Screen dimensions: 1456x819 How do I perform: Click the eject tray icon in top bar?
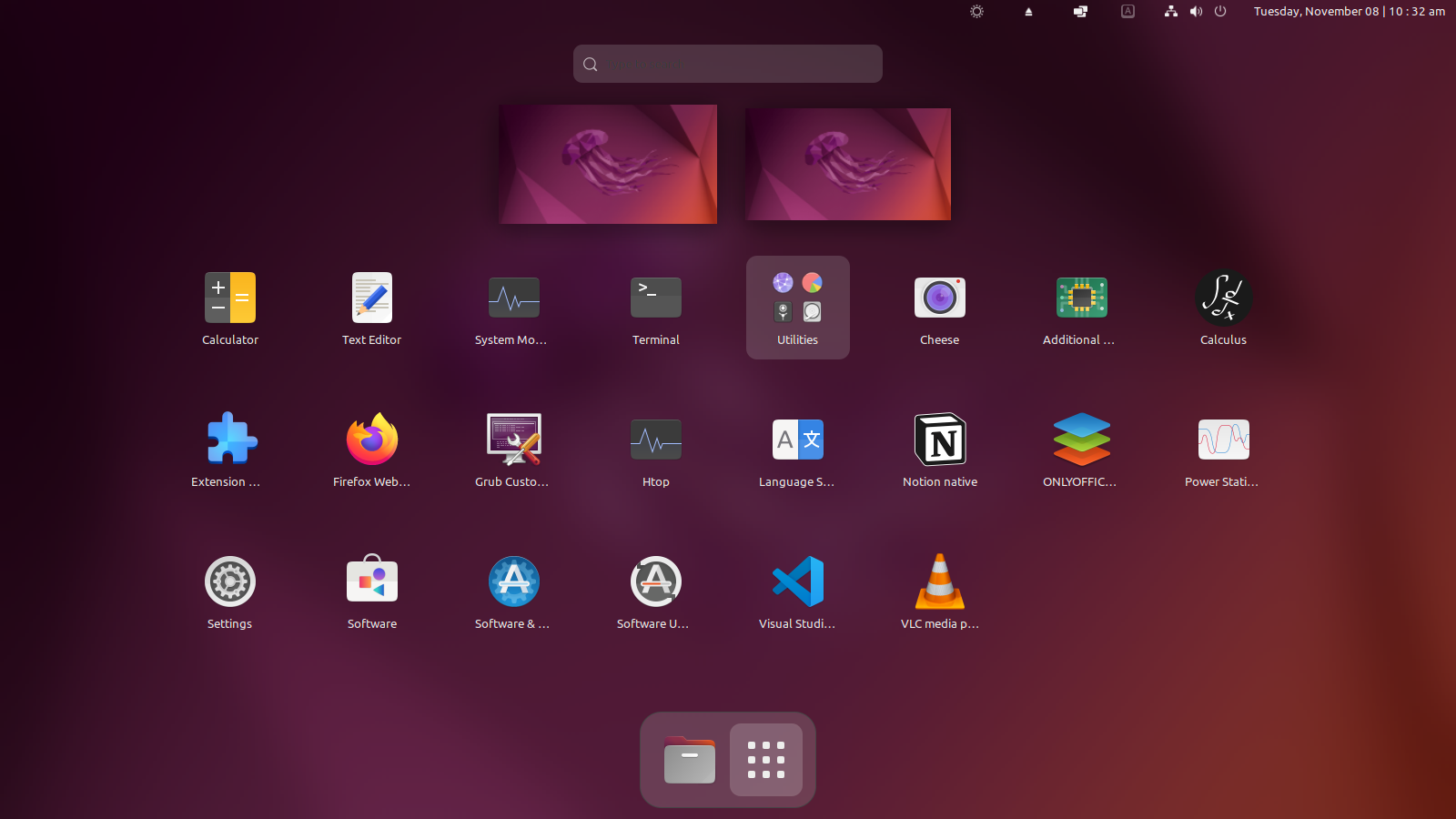[x=1028, y=12]
